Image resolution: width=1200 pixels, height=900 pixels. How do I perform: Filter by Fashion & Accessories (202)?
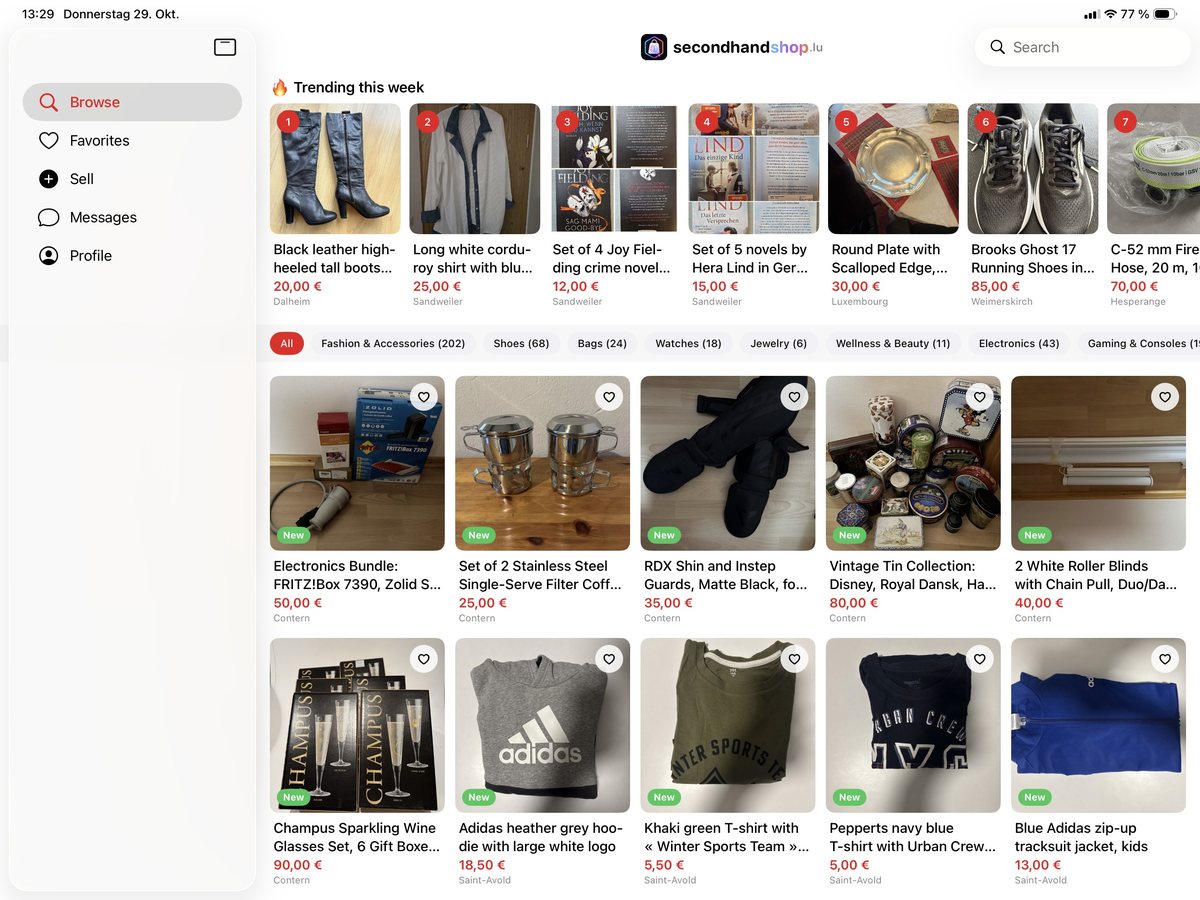pos(393,343)
